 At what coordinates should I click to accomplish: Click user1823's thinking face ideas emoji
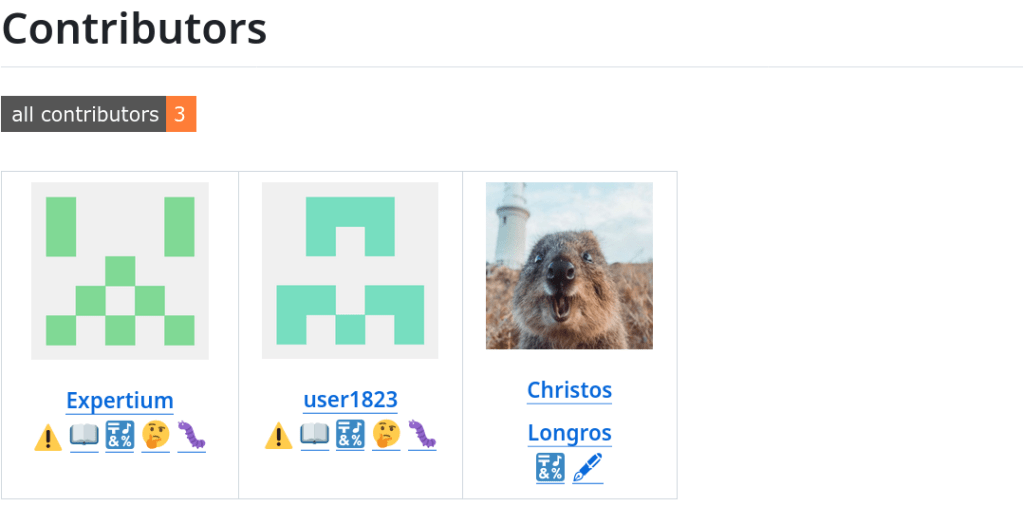(x=386, y=436)
